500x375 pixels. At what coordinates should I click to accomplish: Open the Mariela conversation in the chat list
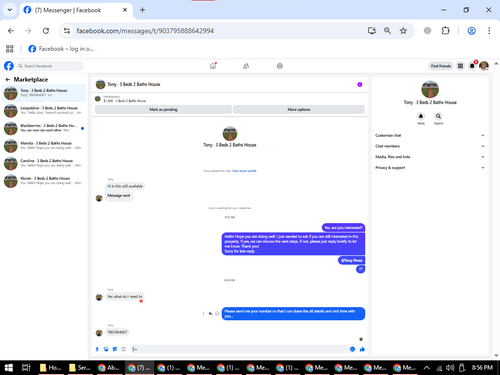click(44, 146)
